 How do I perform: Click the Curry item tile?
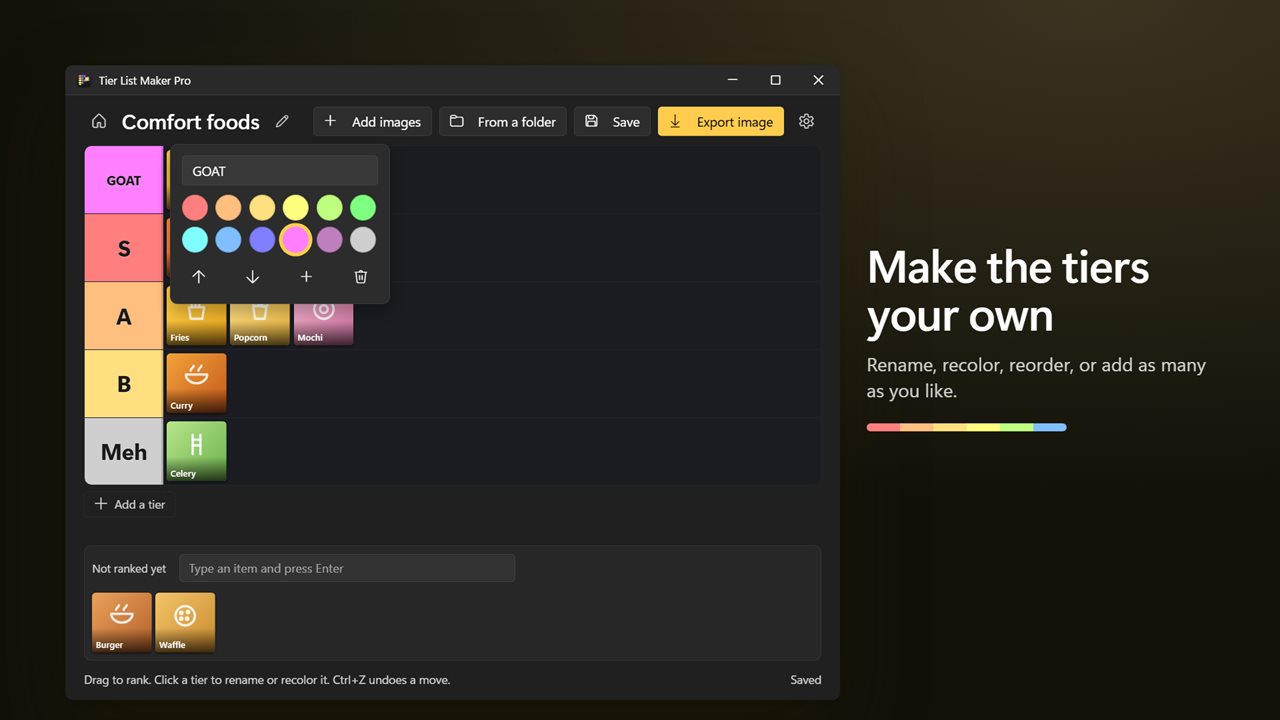tap(197, 383)
